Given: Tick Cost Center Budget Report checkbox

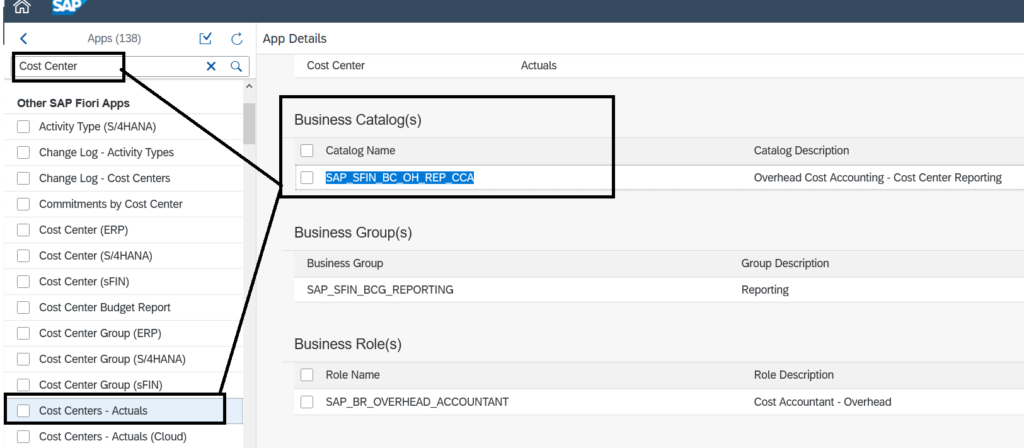Looking at the screenshot, I should tap(24, 307).
